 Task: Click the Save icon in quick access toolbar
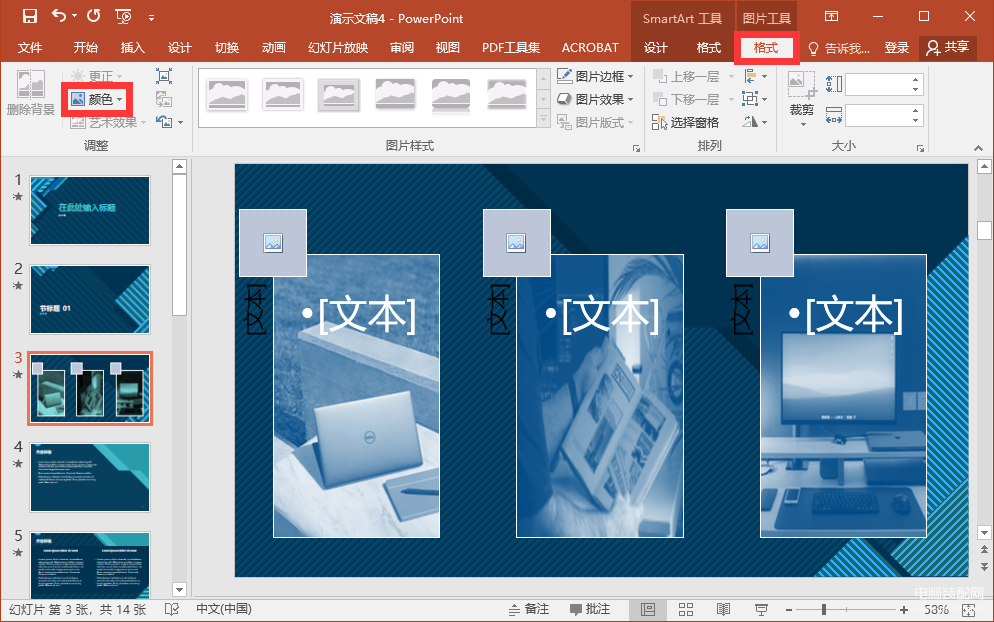click(x=29, y=16)
